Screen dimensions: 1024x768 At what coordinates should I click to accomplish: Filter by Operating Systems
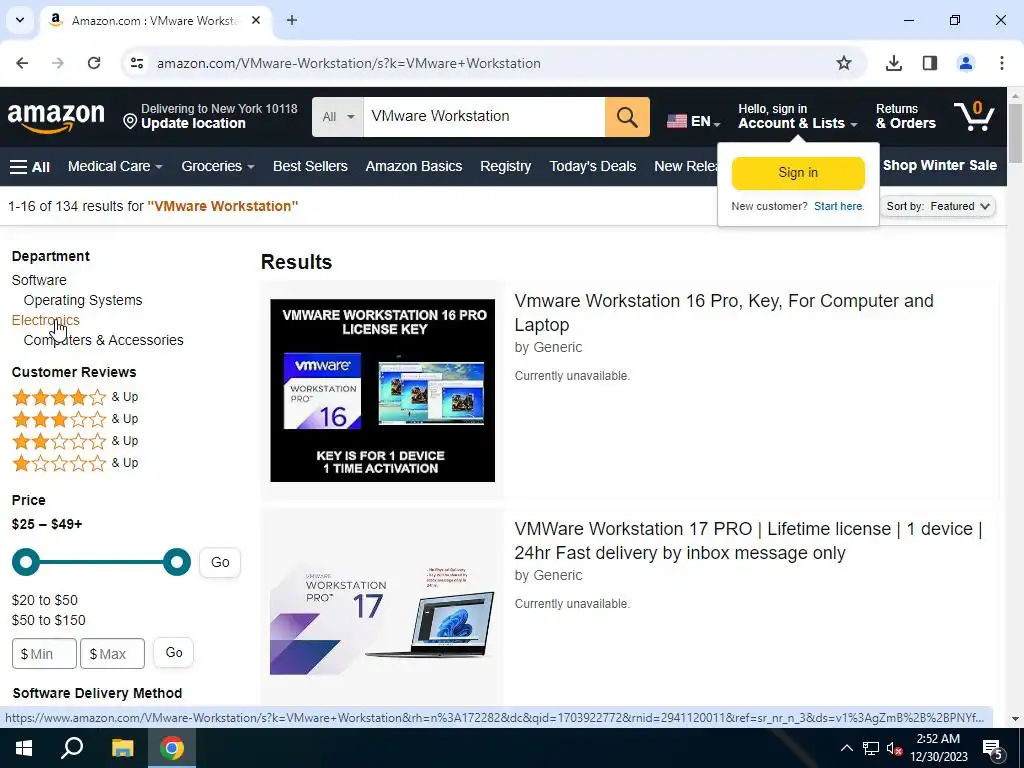click(83, 300)
